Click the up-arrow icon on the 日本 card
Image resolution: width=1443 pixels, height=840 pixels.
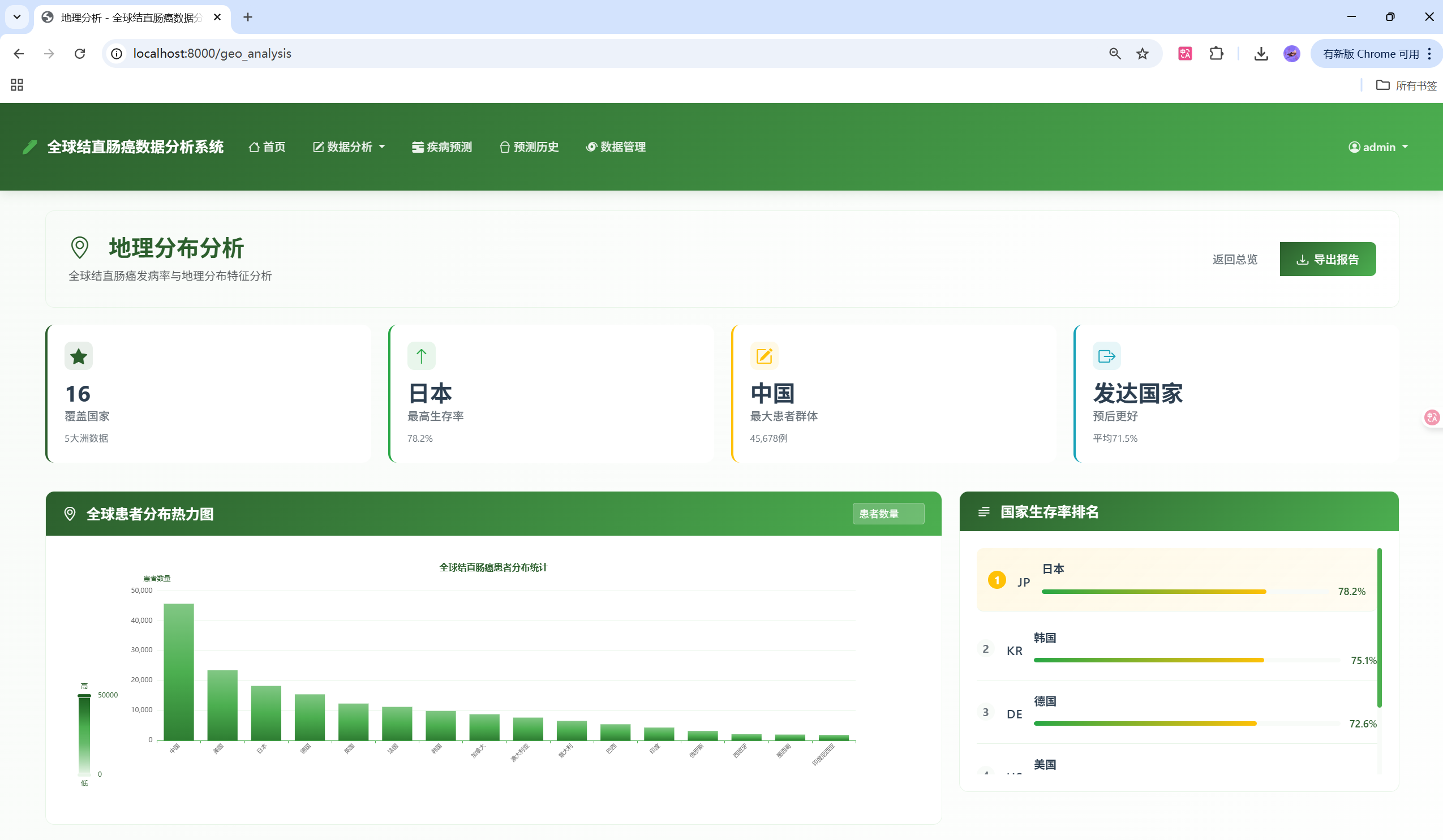coord(422,355)
